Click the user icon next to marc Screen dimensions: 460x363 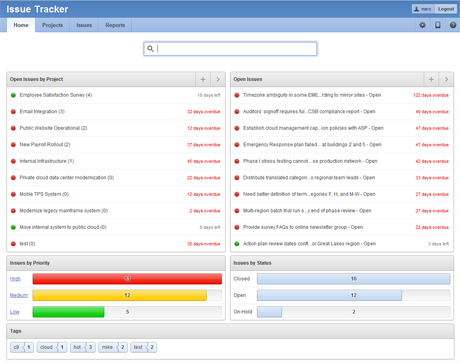[x=416, y=9]
